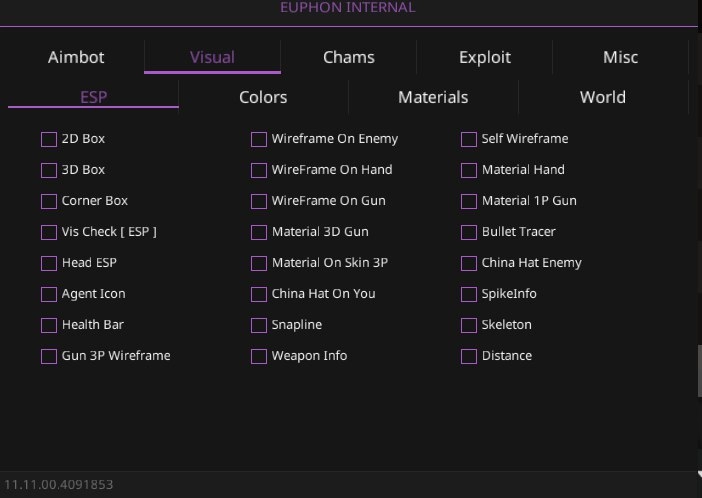Check the Agent Icon box
Viewport: 702px width, 498px height.
pyautogui.click(x=48, y=294)
